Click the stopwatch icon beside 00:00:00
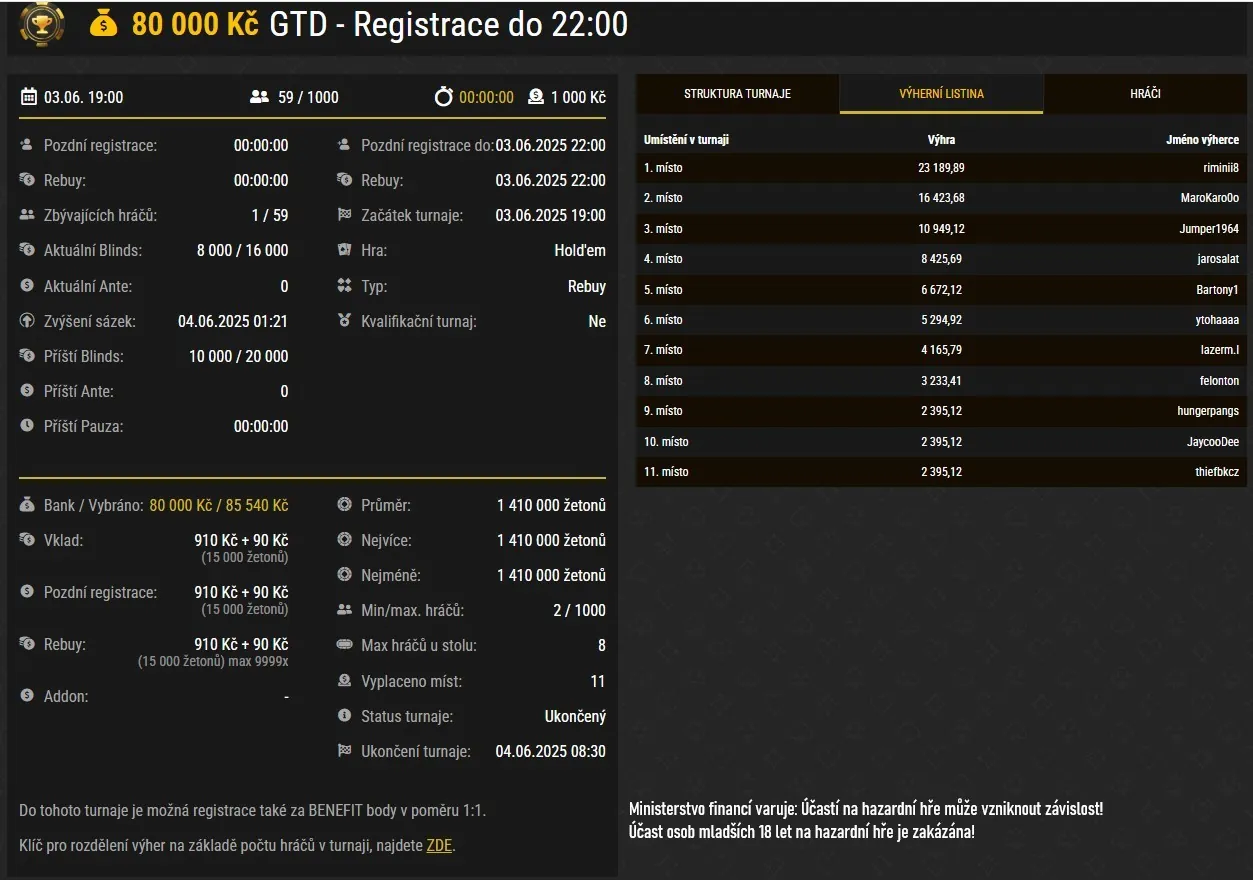 [444, 97]
